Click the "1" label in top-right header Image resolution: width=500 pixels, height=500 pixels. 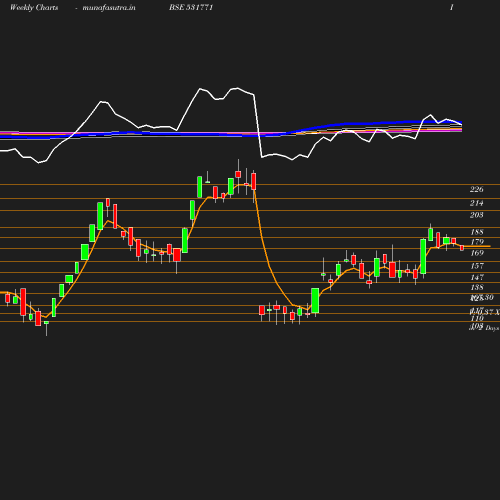(452, 7)
